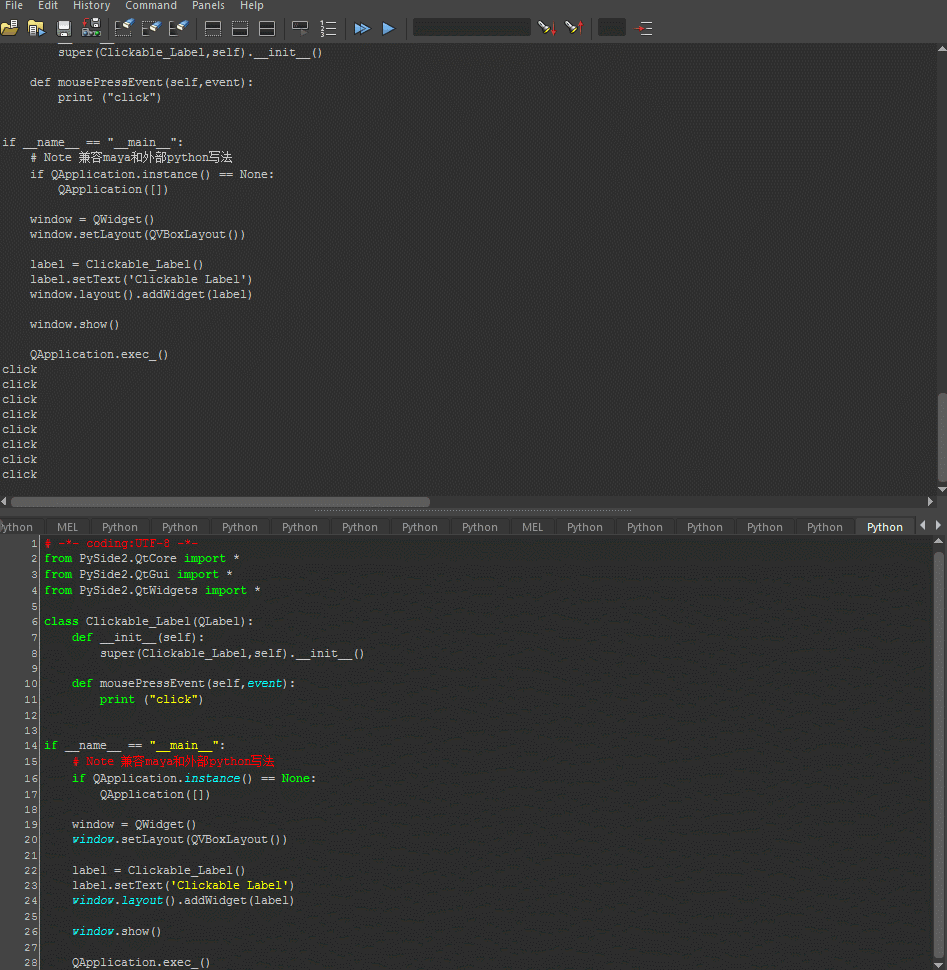Screen dimensions: 947x970
Task: Open the File menu
Action: coord(14,6)
